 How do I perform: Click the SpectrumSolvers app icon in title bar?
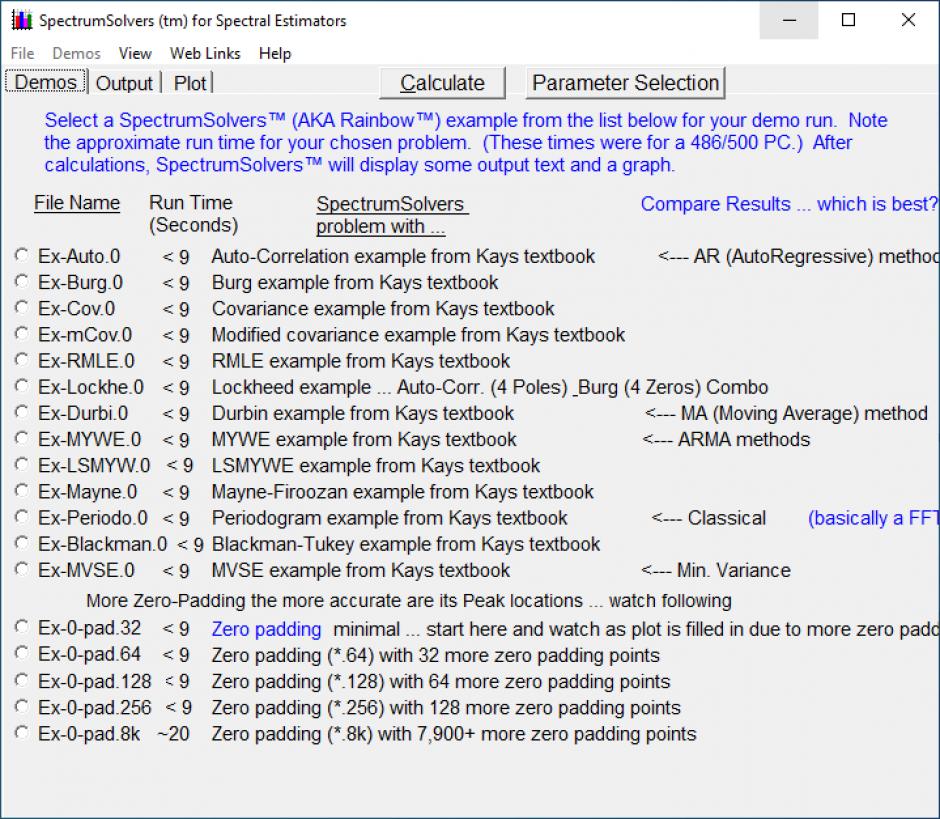click(x=22, y=20)
